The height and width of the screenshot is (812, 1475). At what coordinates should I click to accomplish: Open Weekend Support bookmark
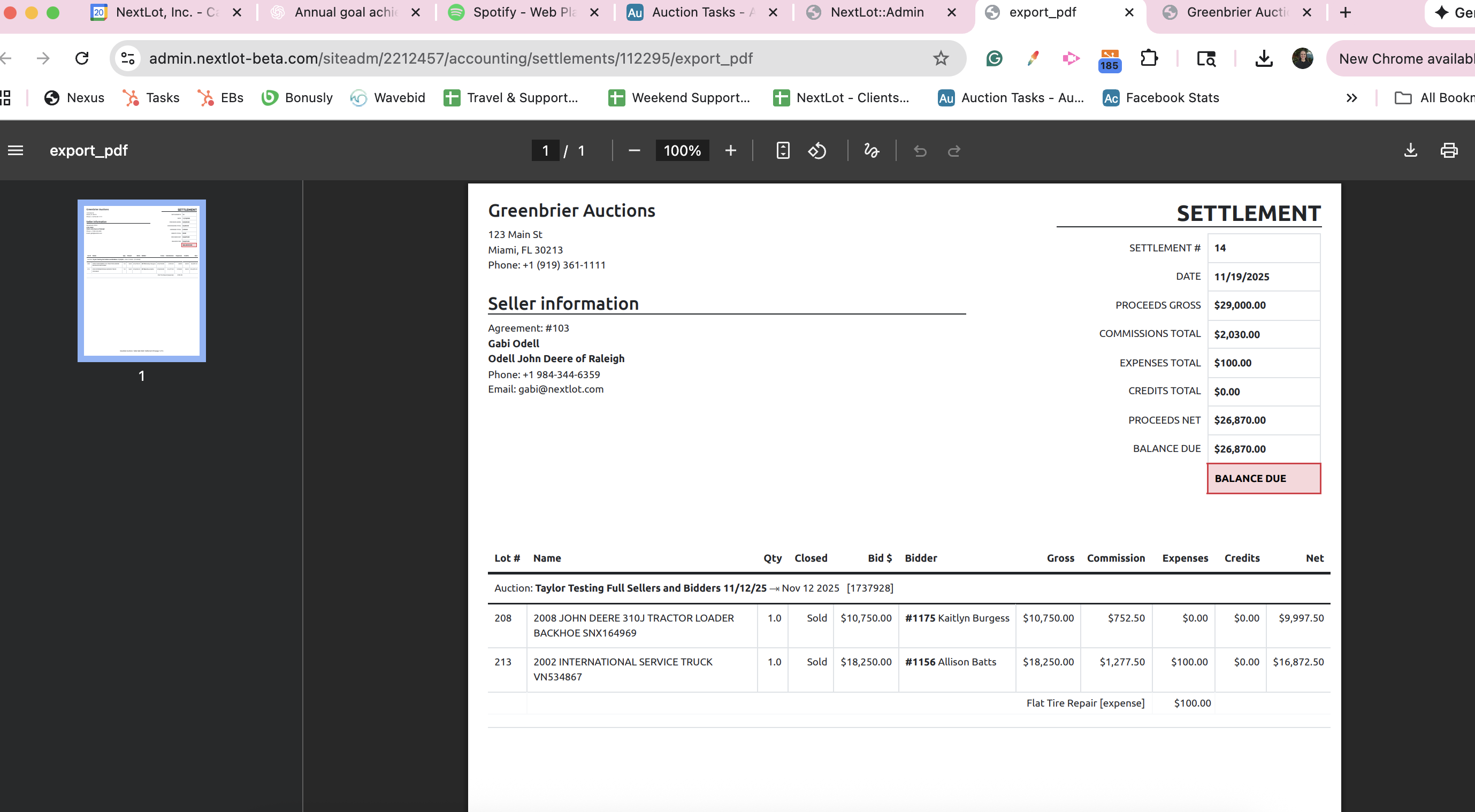coord(679,98)
